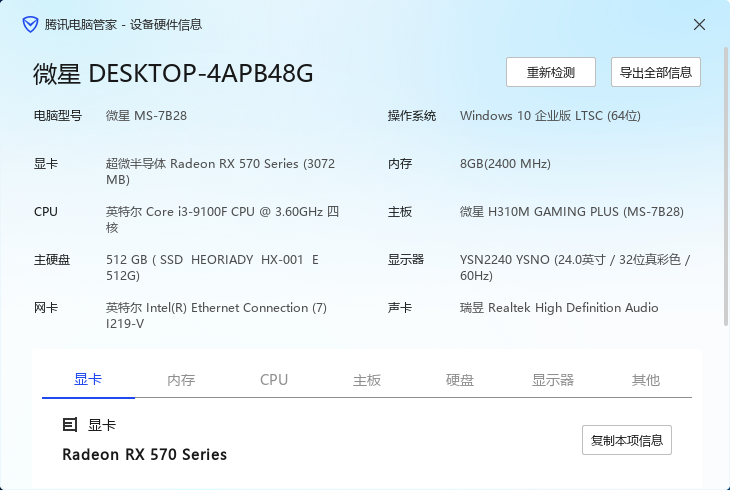Select the 主板 tab
Screen dimensions: 730x490
(x=367, y=380)
